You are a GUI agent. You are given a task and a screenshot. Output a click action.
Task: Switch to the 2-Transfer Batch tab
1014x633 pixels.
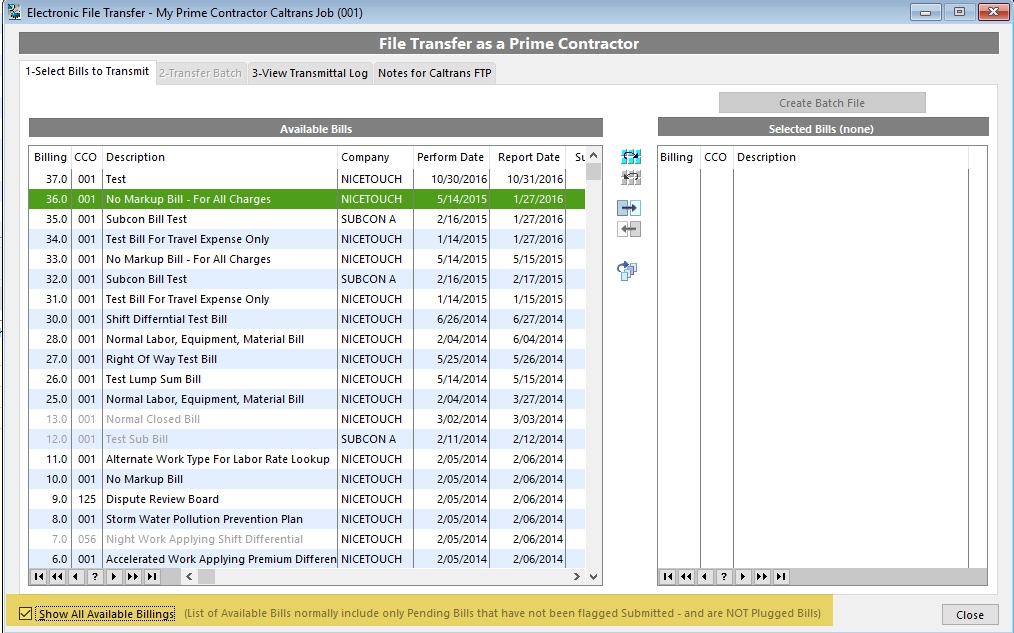pyautogui.click(x=200, y=73)
